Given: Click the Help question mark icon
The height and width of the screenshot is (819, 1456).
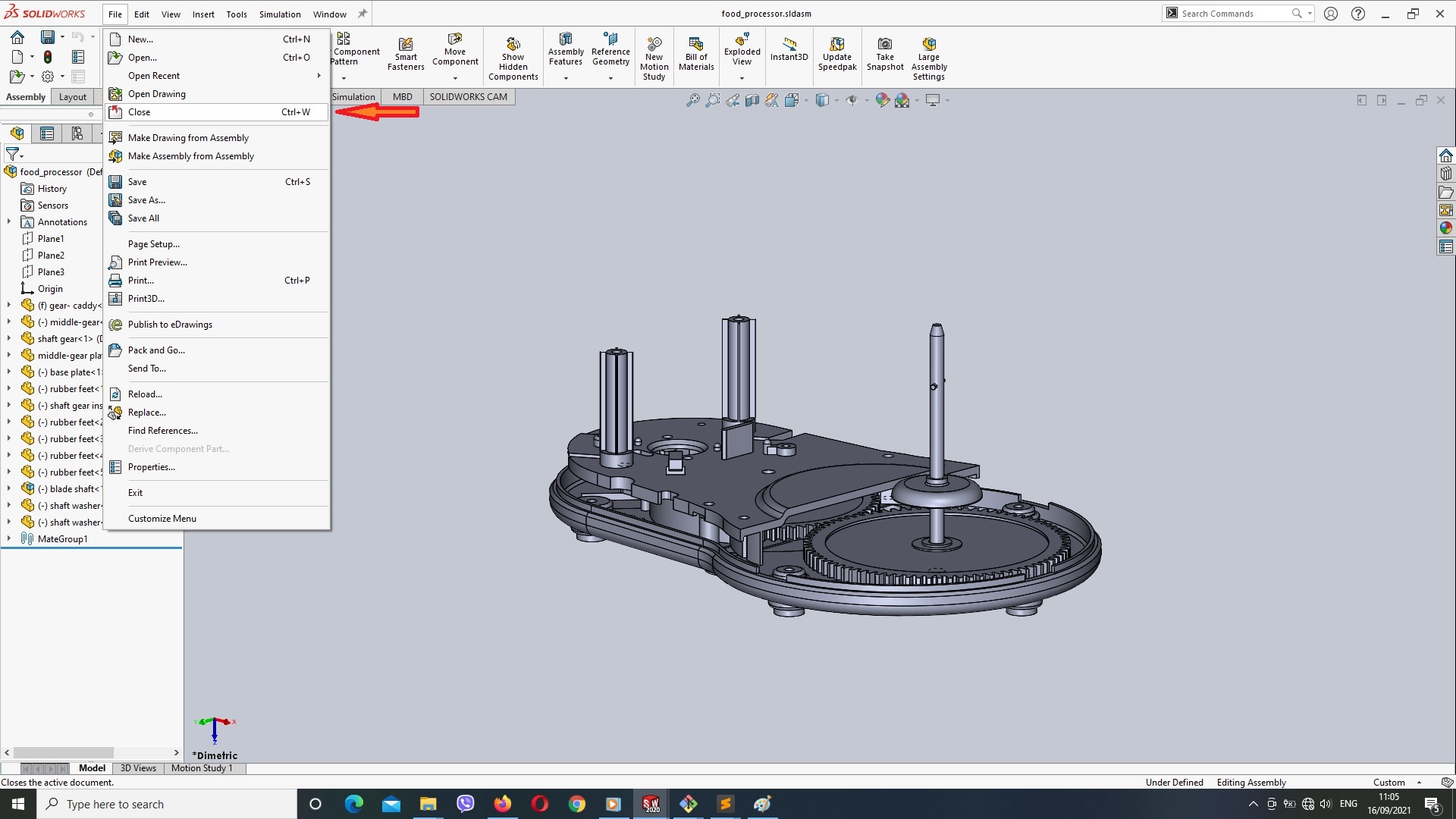Looking at the screenshot, I should [1358, 14].
